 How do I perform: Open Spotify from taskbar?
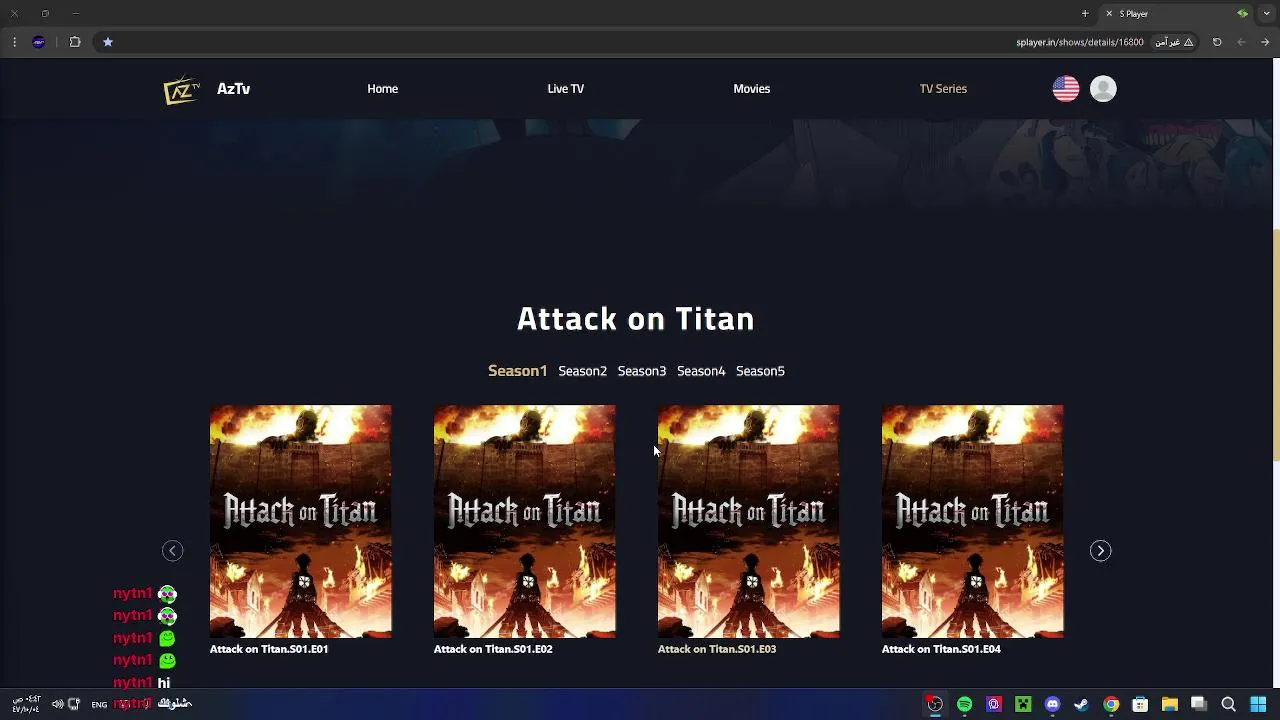click(964, 704)
